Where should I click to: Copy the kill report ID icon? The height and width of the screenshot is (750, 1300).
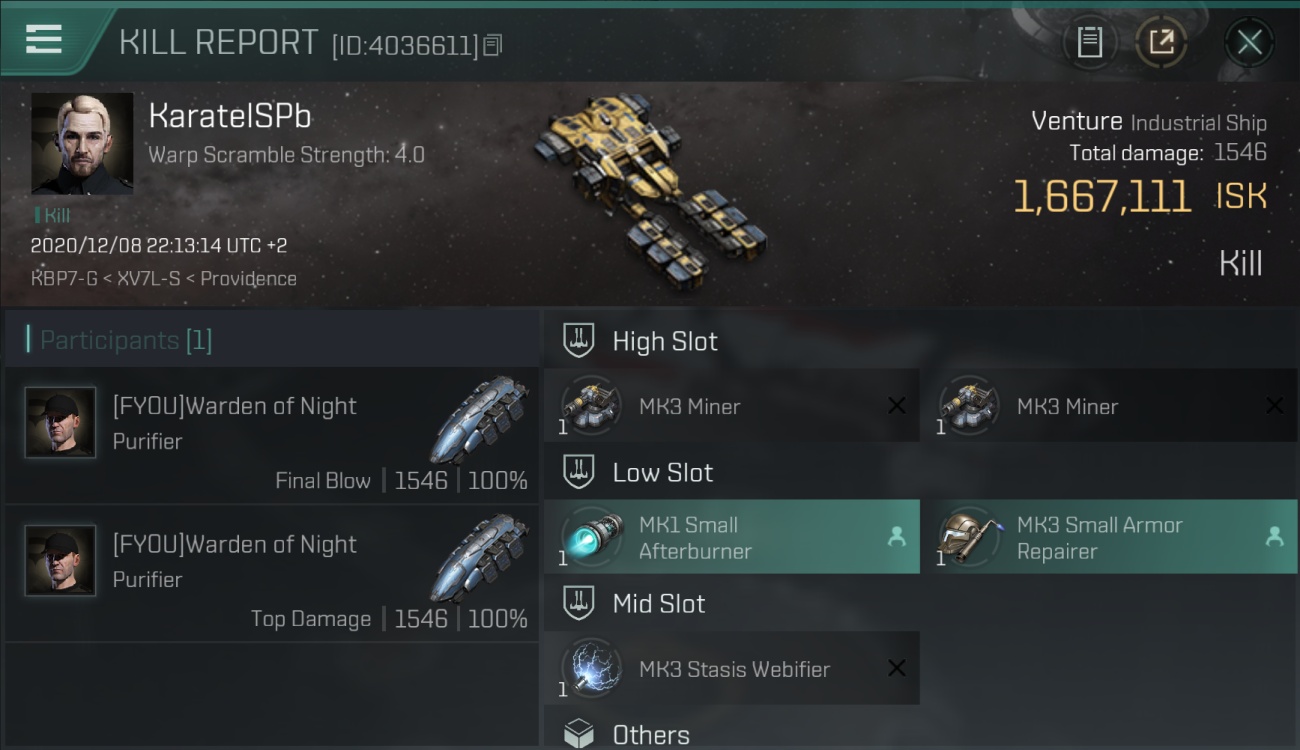[x=492, y=45]
